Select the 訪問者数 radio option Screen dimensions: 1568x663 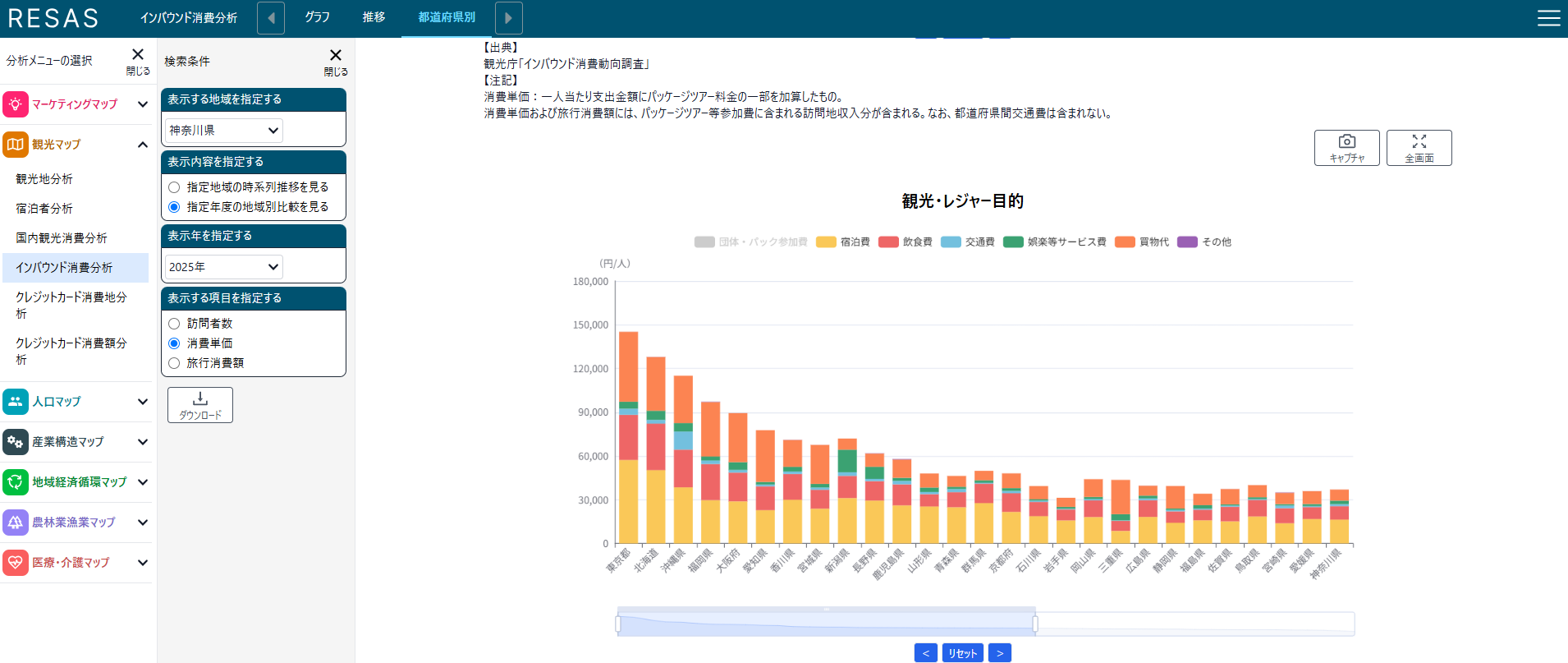[x=174, y=324]
